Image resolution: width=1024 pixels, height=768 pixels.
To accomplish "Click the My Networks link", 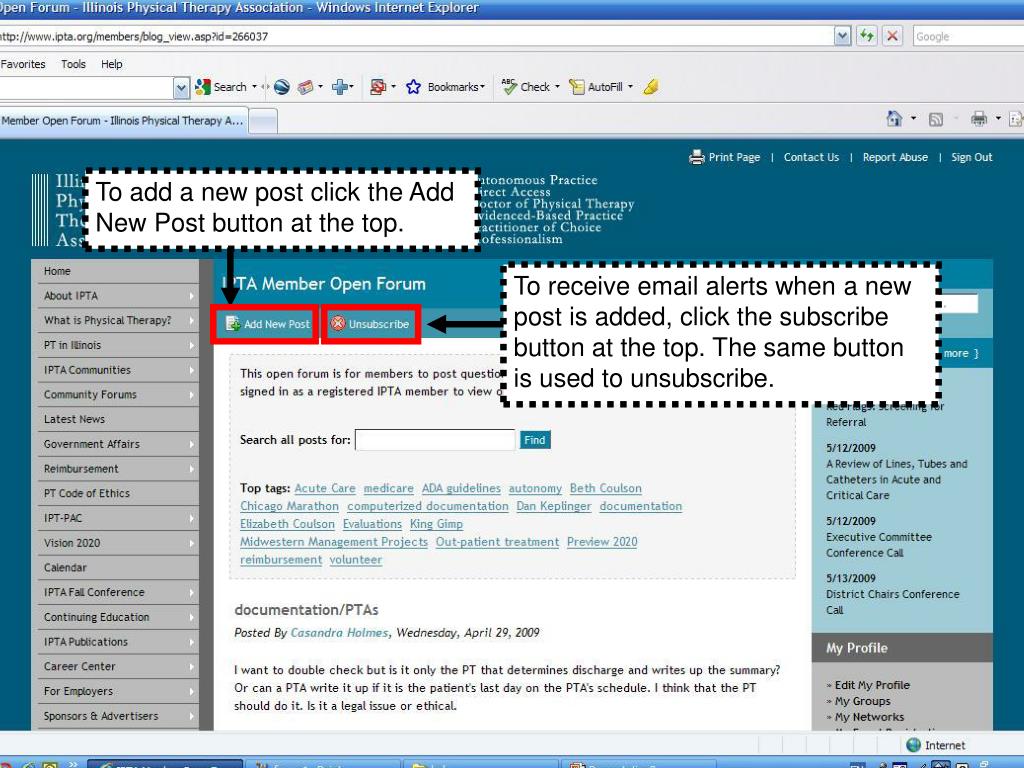I will tap(869, 717).
